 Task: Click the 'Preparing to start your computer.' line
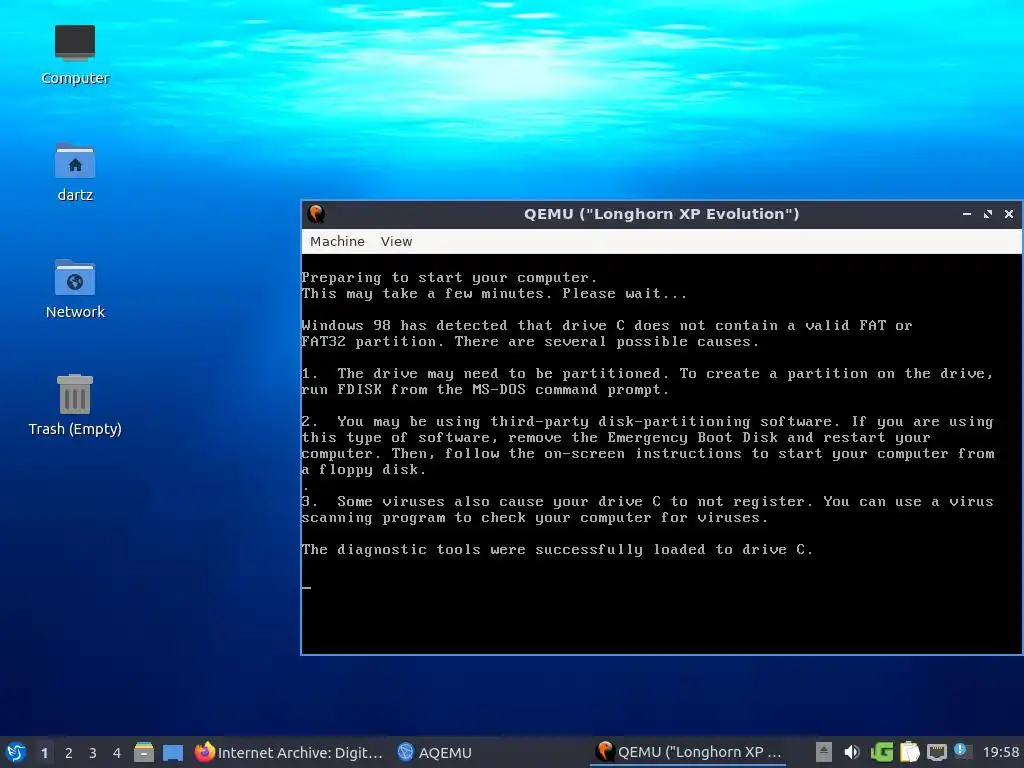pos(449,278)
